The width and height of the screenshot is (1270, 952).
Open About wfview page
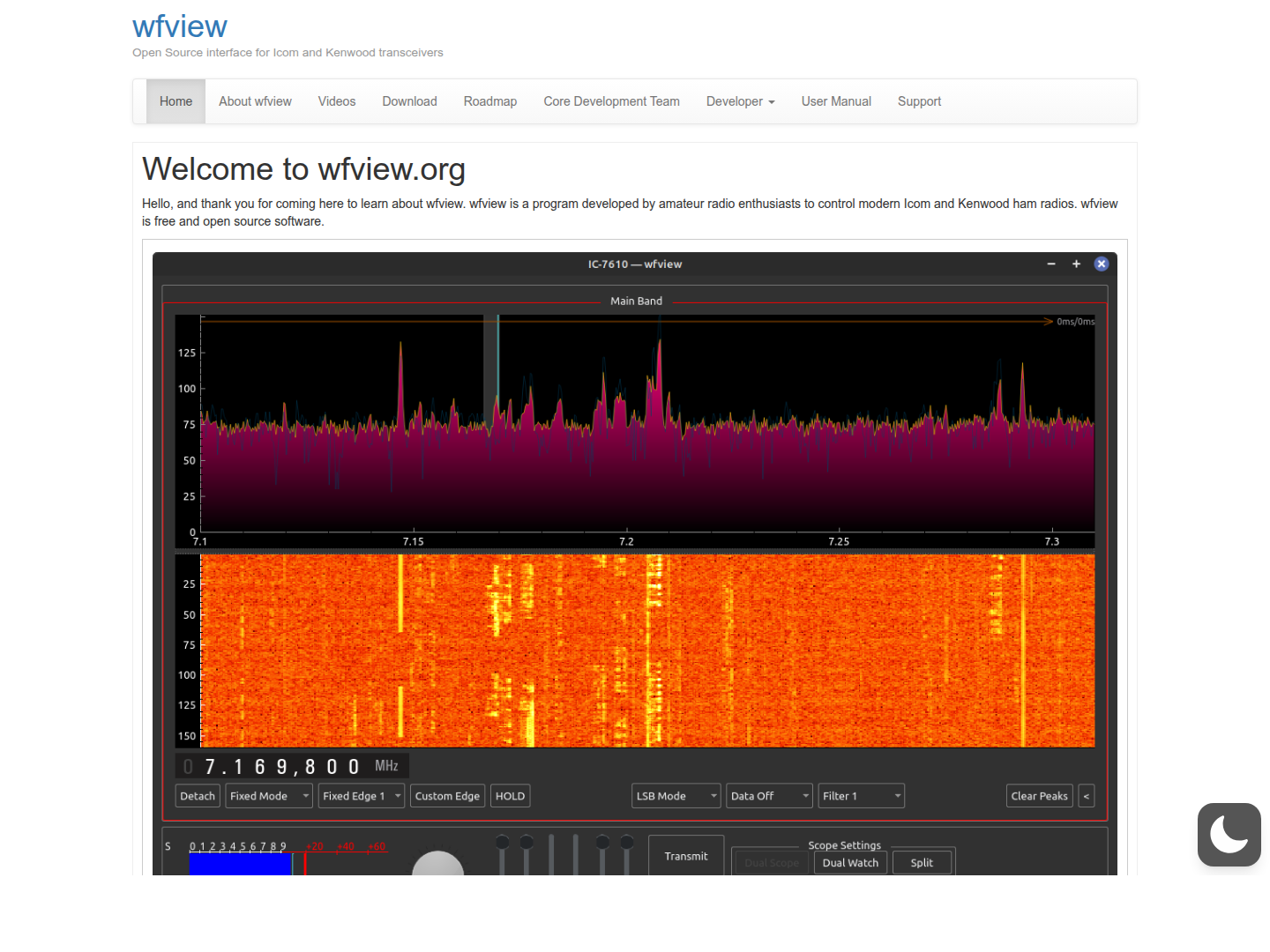pyautogui.click(x=255, y=101)
